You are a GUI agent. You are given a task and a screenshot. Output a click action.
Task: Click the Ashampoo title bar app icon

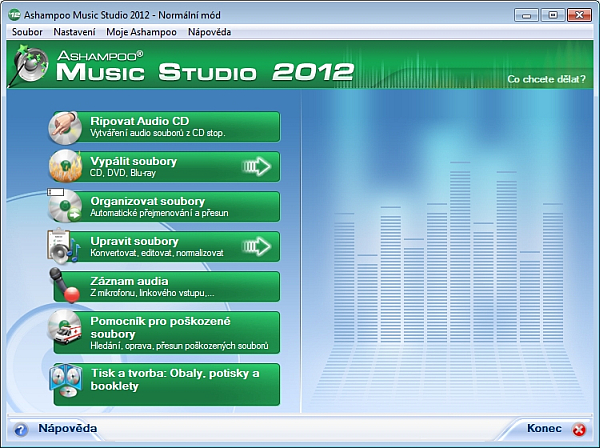point(14,15)
